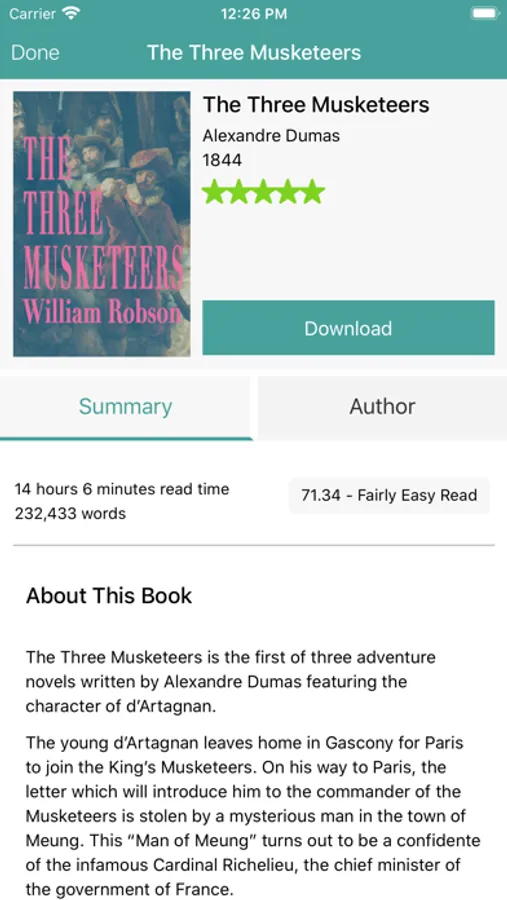Tap the battery icon in status bar
Screen dimensions: 507x900
pyautogui.click(x=483, y=14)
